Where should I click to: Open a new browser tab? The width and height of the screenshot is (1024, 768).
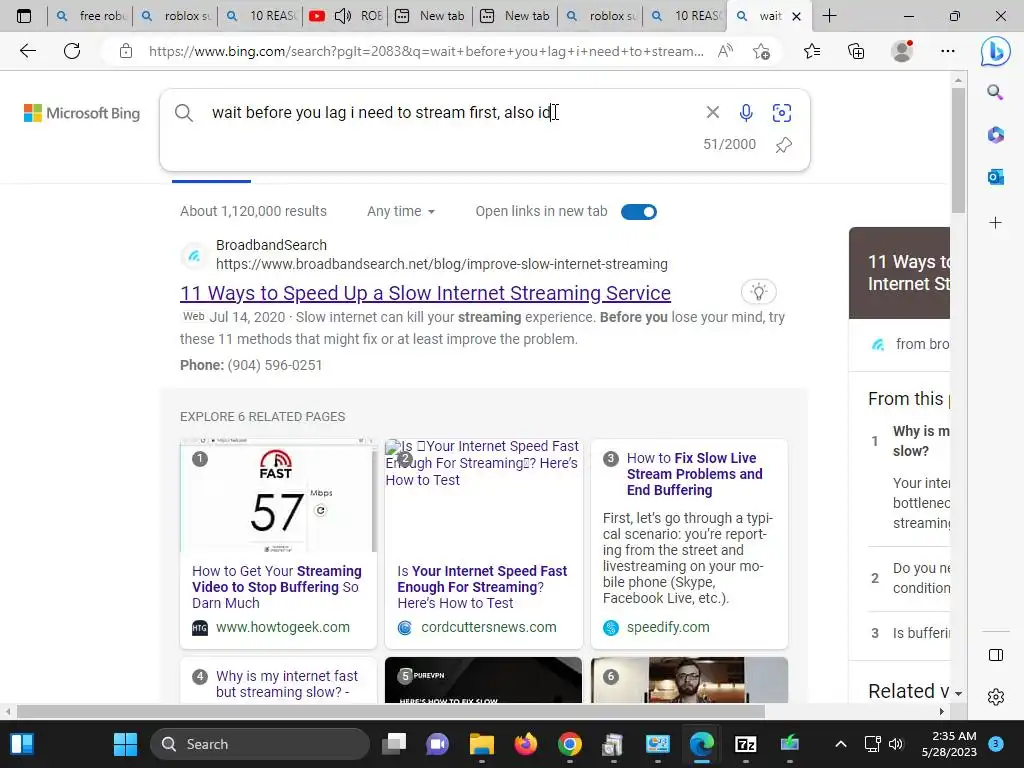829,16
